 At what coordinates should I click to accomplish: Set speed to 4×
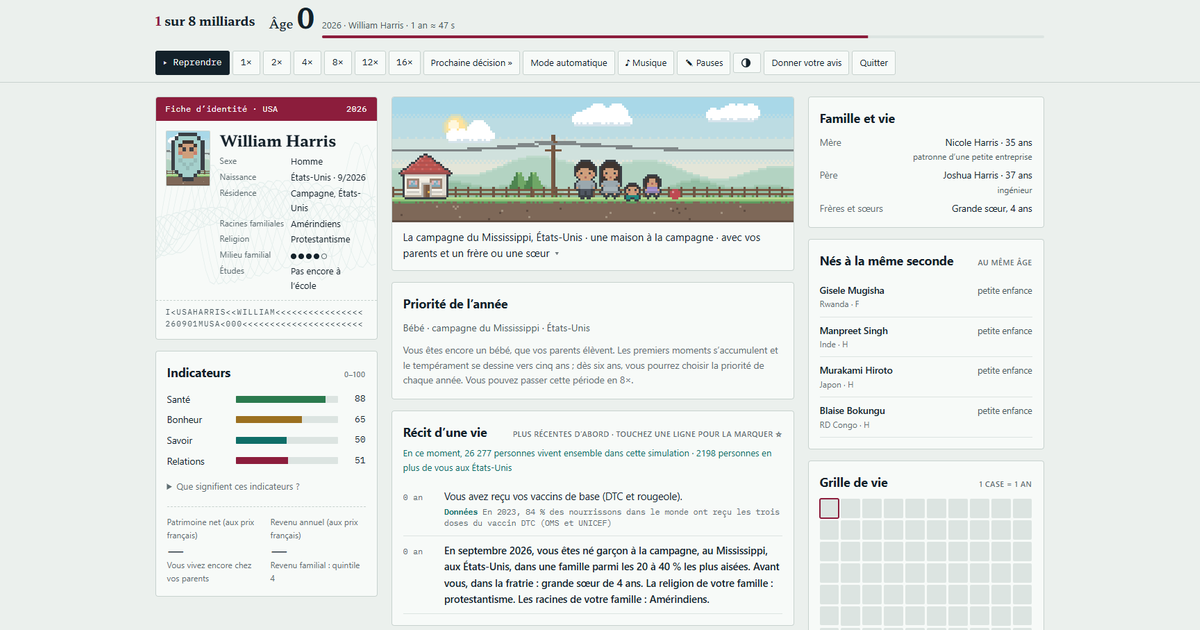pyautogui.click(x=308, y=63)
